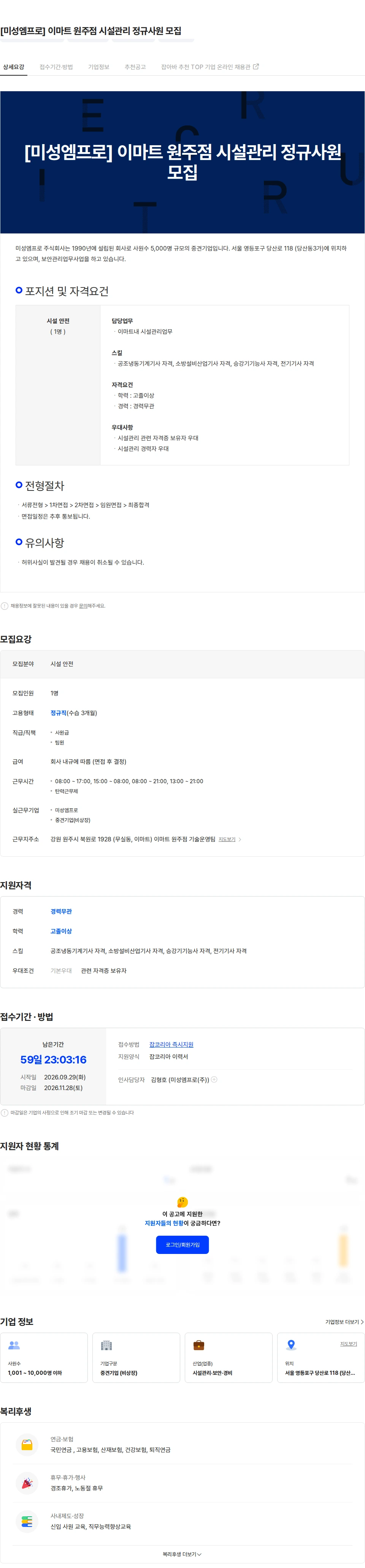Open 지도보기 in the 위치 card
365x1568 pixels.
pyautogui.click(x=349, y=1343)
